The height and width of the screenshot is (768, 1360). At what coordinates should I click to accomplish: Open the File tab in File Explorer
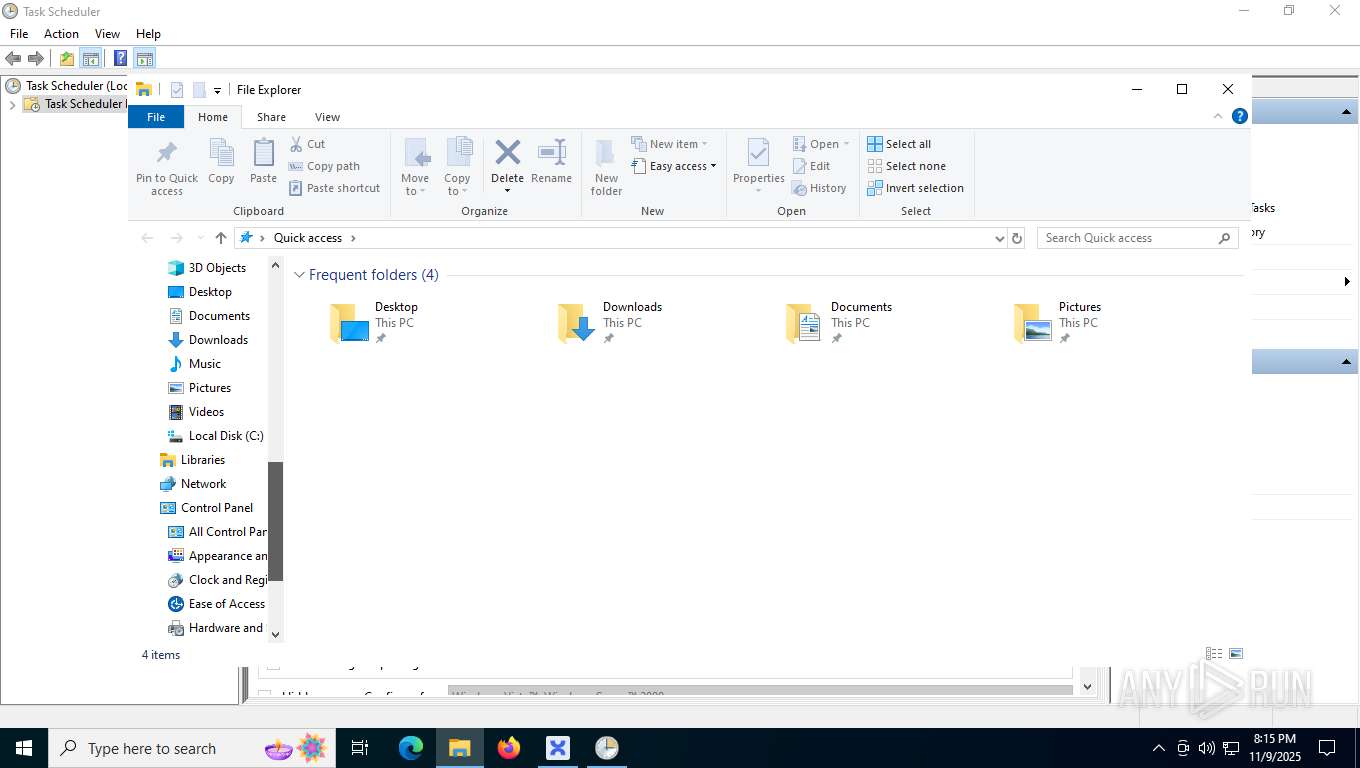coord(156,117)
